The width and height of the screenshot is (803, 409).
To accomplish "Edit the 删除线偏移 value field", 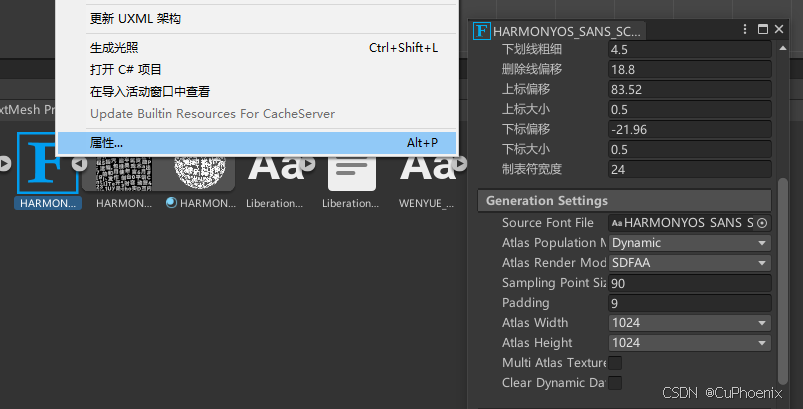I will point(690,70).
